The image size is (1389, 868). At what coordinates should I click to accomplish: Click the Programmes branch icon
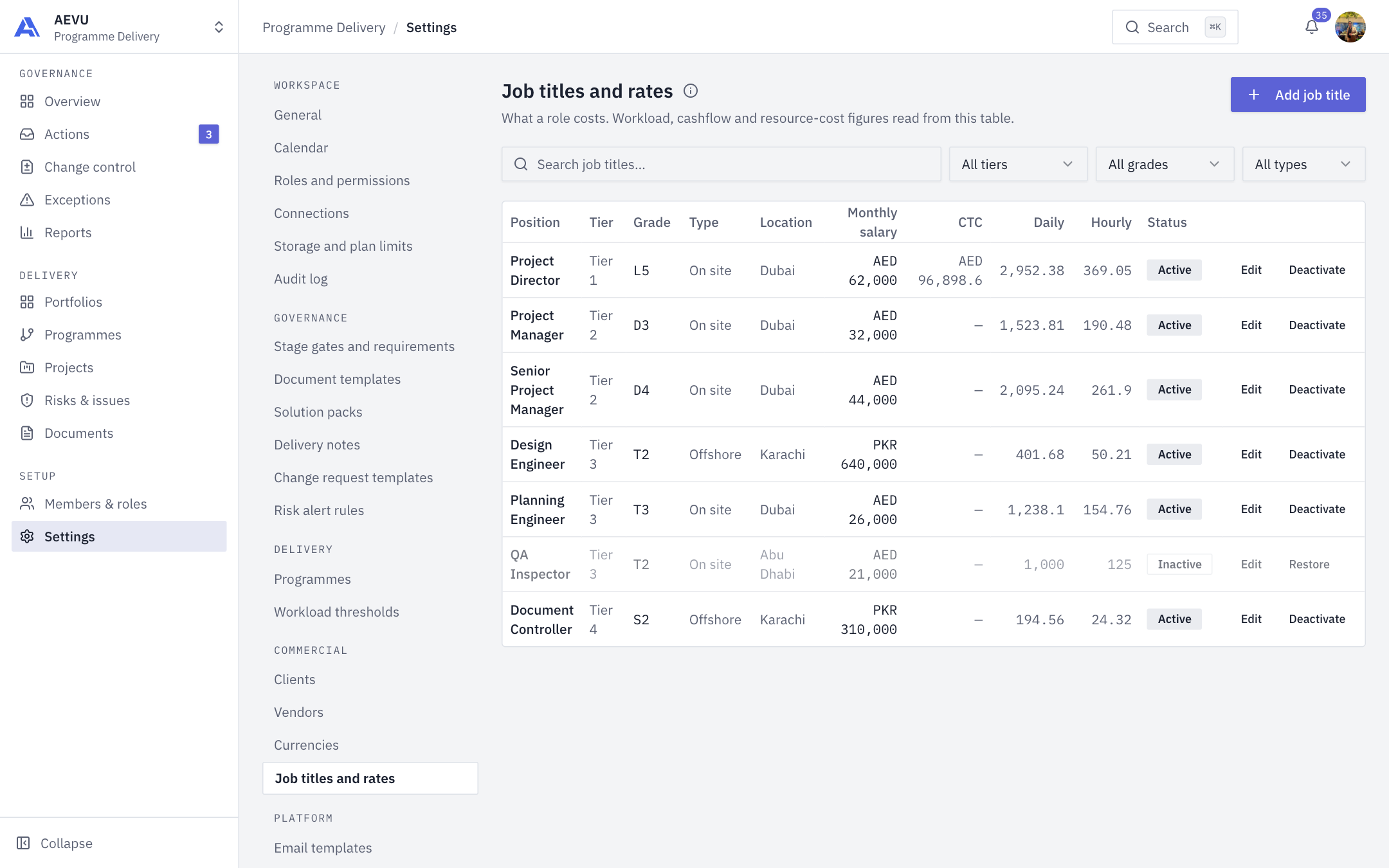tap(27, 335)
